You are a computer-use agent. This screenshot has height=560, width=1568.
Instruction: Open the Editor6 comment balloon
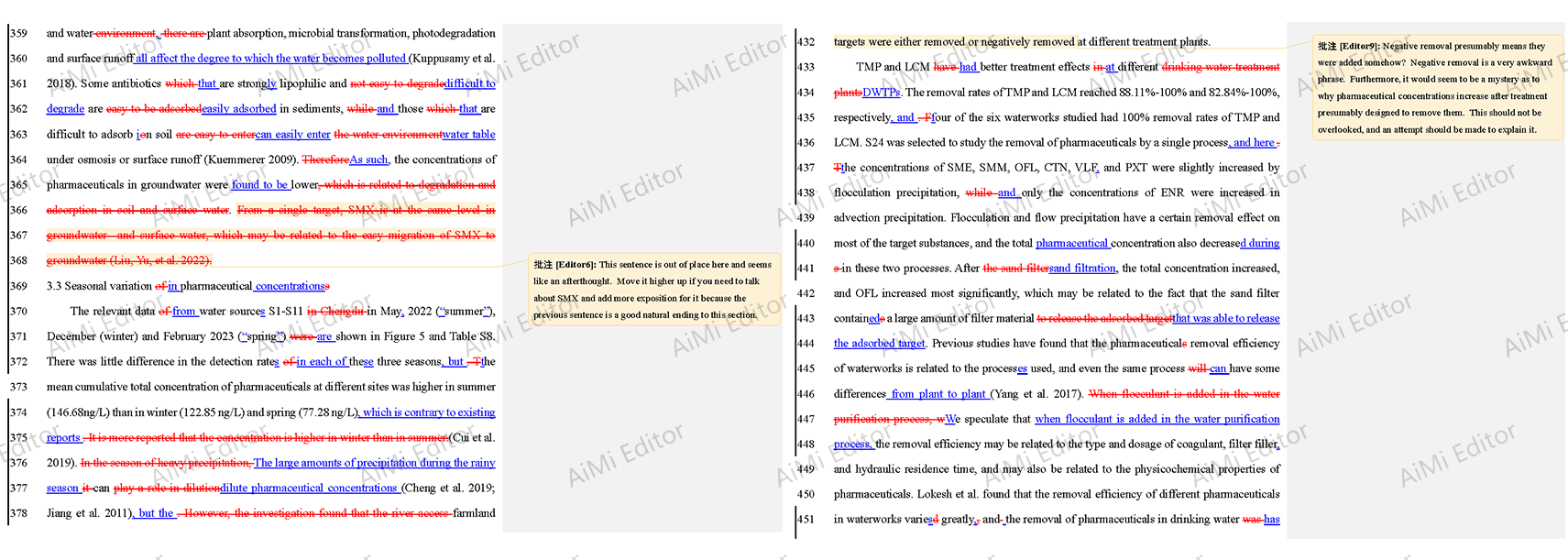click(654, 290)
